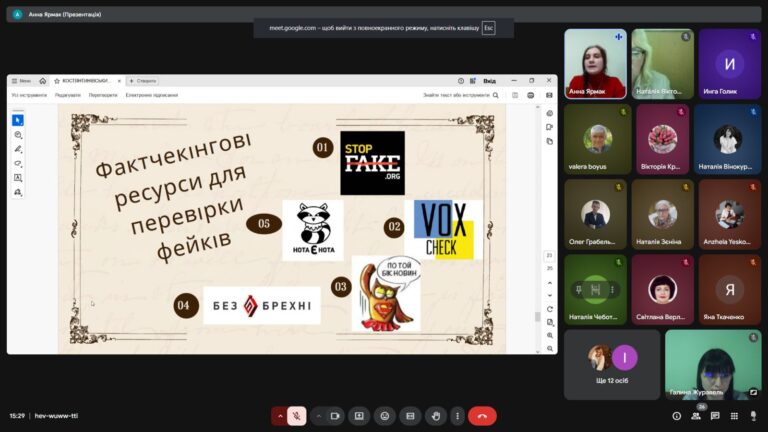Image resolution: width=768 pixels, height=432 pixels.
Task: Click the find text or tool search field
Action: [460, 95]
